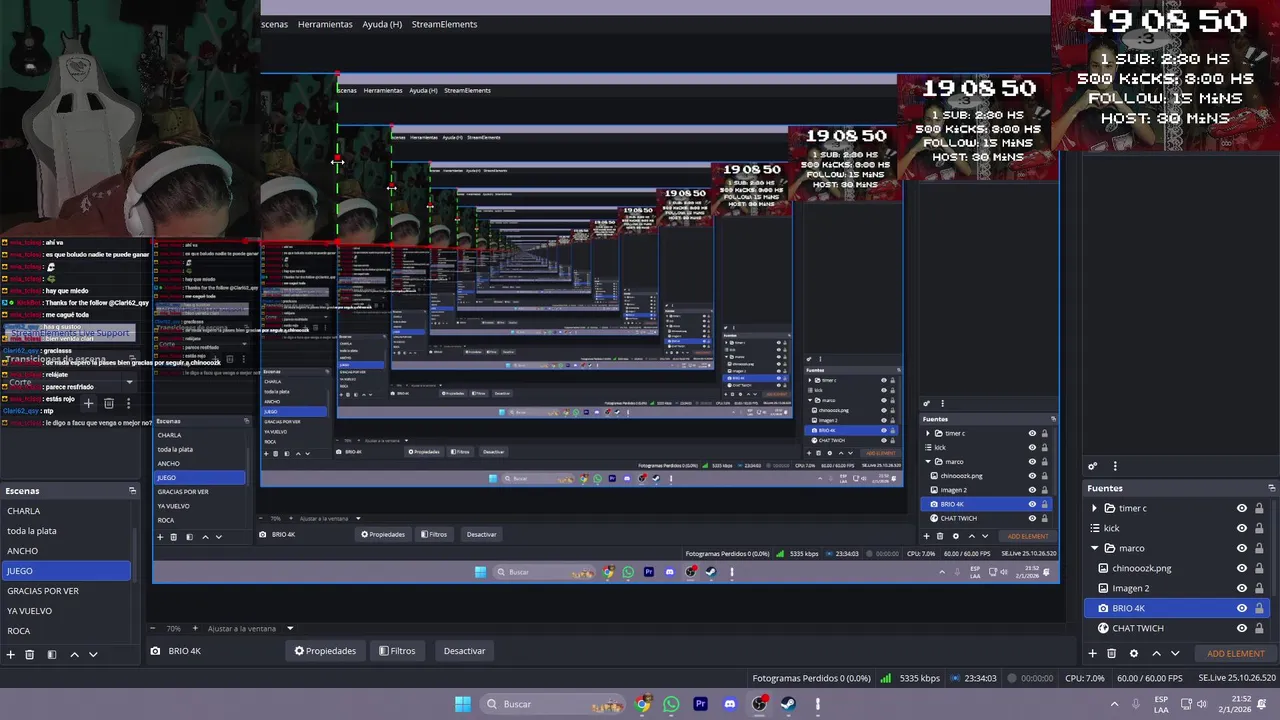Select YA VUELVO scene in main Escenas
1280x720 pixels.
(x=66, y=611)
